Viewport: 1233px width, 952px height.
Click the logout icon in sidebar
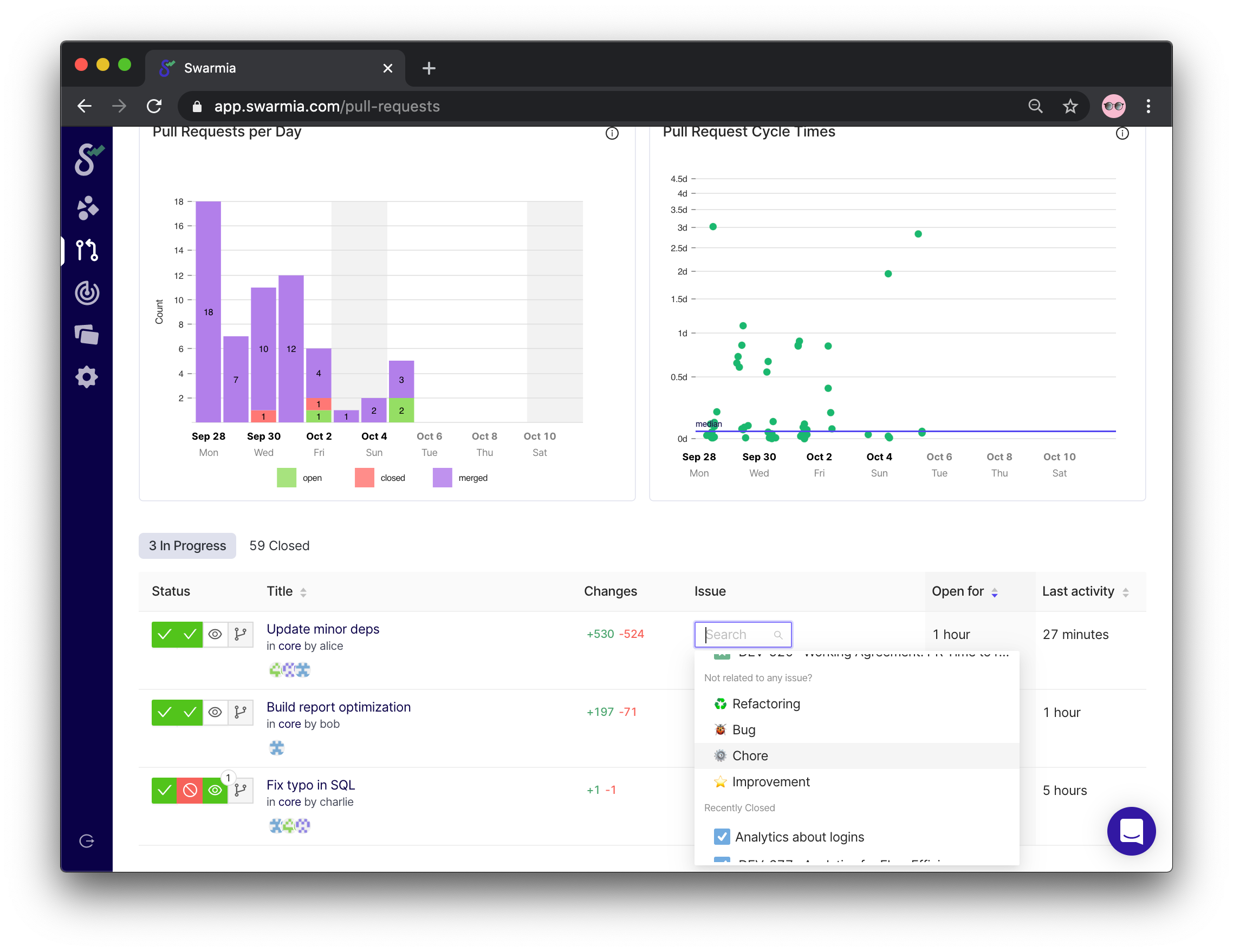87,841
